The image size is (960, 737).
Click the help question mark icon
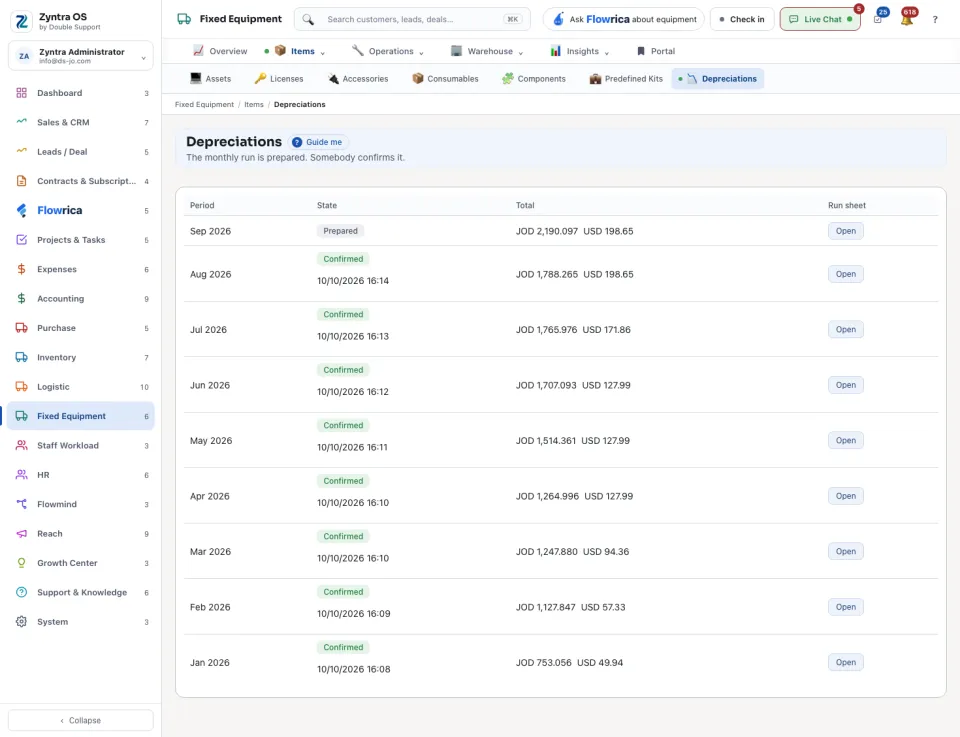click(x=935, y=20)
